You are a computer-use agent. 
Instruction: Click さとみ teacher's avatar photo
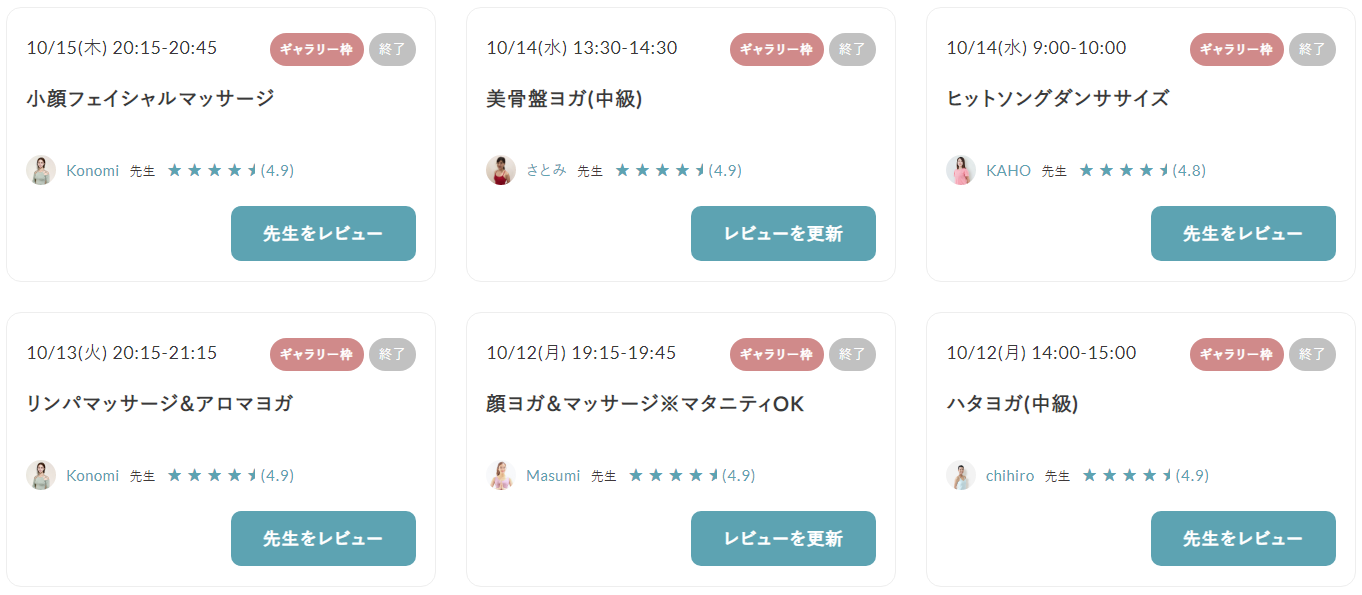[x=501, y=170]
